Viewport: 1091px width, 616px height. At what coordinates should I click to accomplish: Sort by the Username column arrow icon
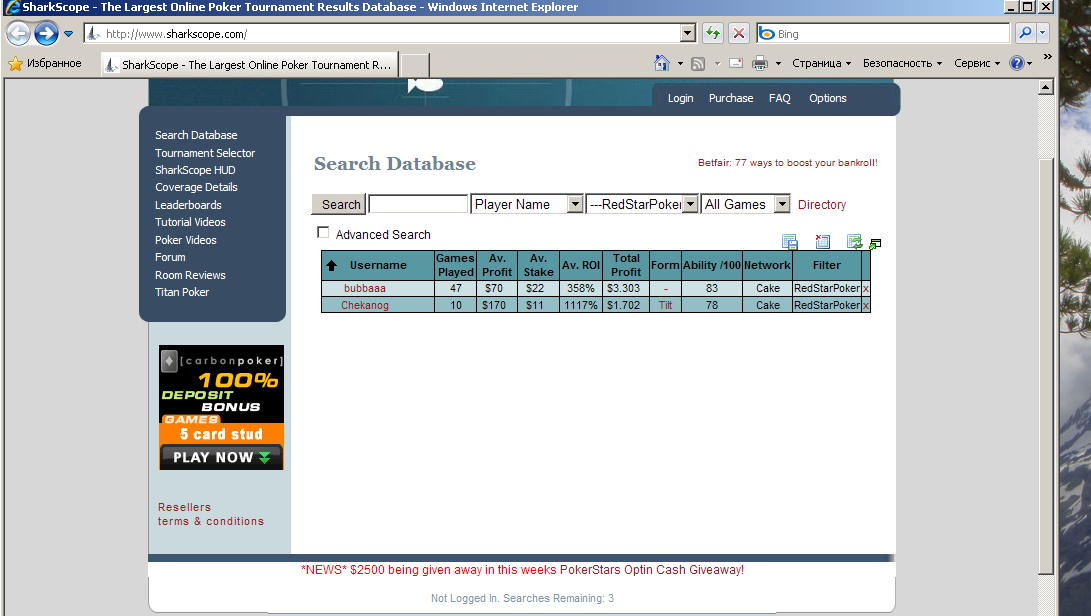coord(331,265)
